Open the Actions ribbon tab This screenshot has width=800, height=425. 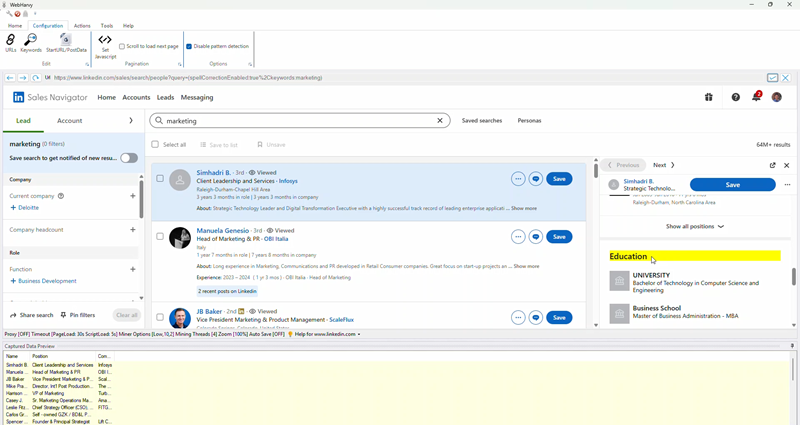[x=82, y=26]
